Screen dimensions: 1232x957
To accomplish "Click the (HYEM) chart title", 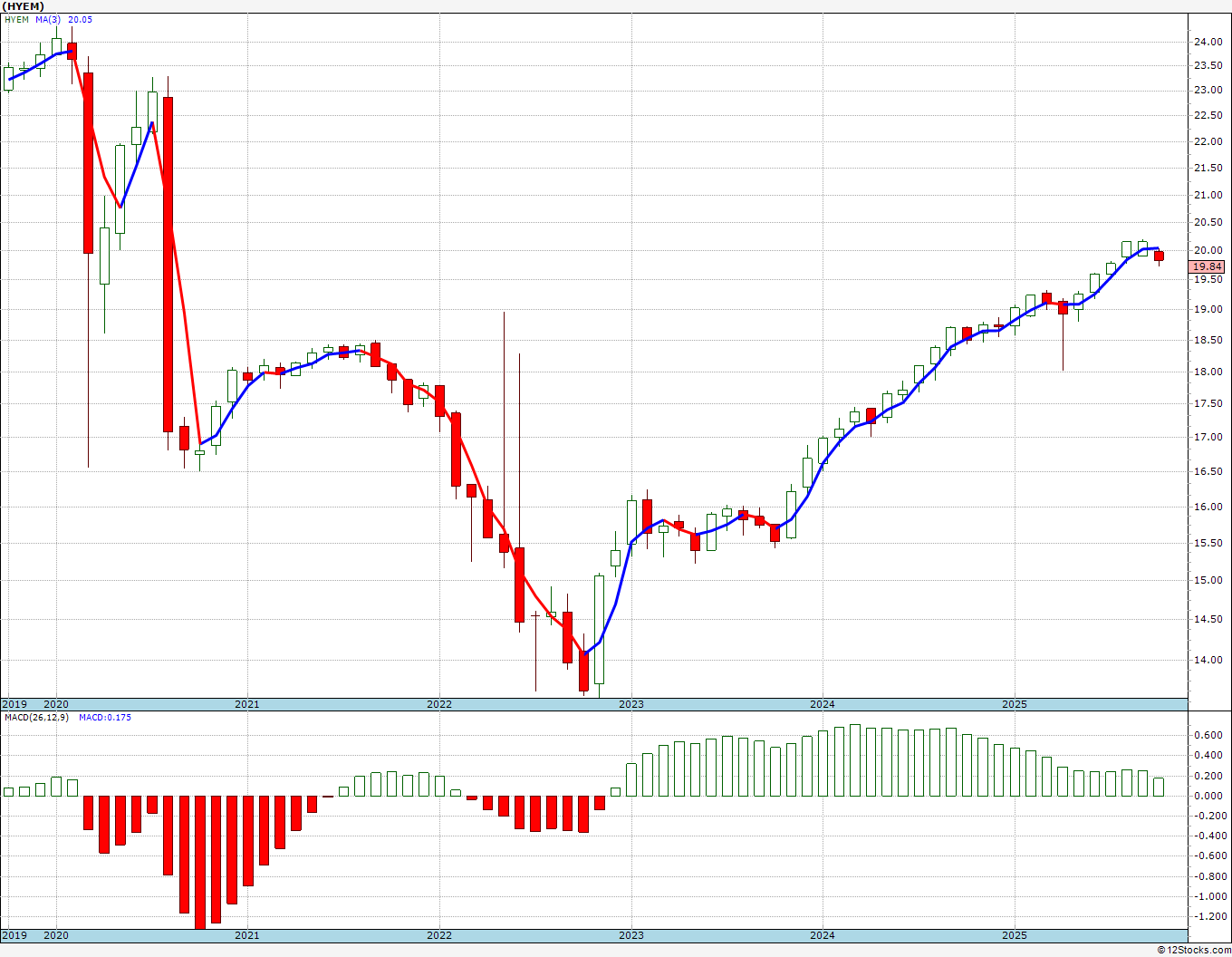I will pos(21,6).
